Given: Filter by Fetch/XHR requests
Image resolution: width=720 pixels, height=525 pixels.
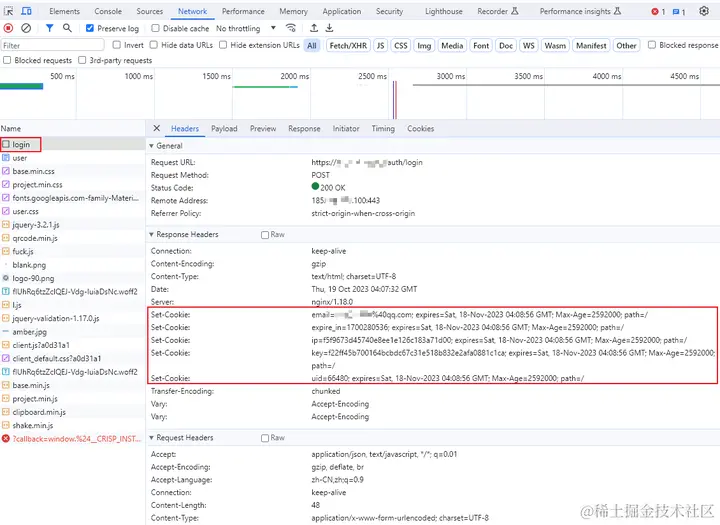Looking at the screenshot, I should coord(348,45).
